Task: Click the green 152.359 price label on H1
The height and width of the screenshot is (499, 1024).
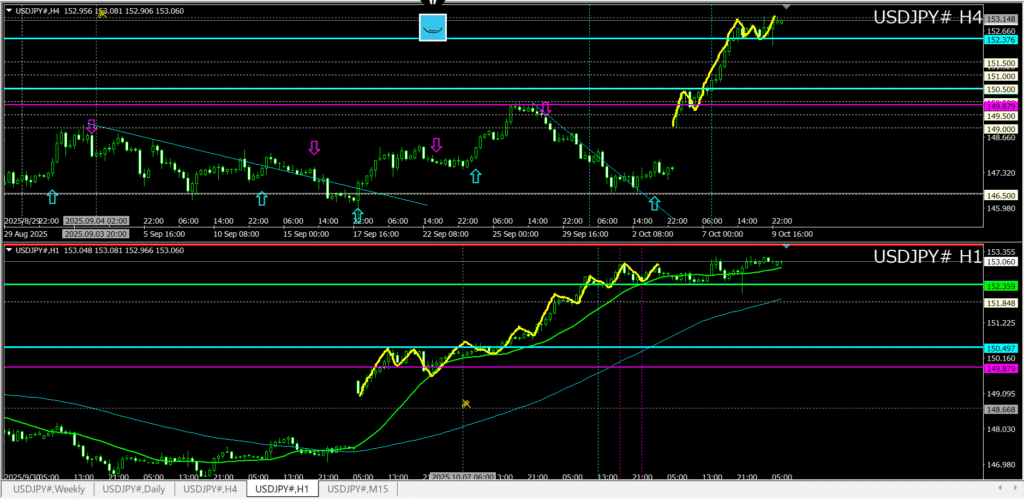Action: coord(1001,285)
